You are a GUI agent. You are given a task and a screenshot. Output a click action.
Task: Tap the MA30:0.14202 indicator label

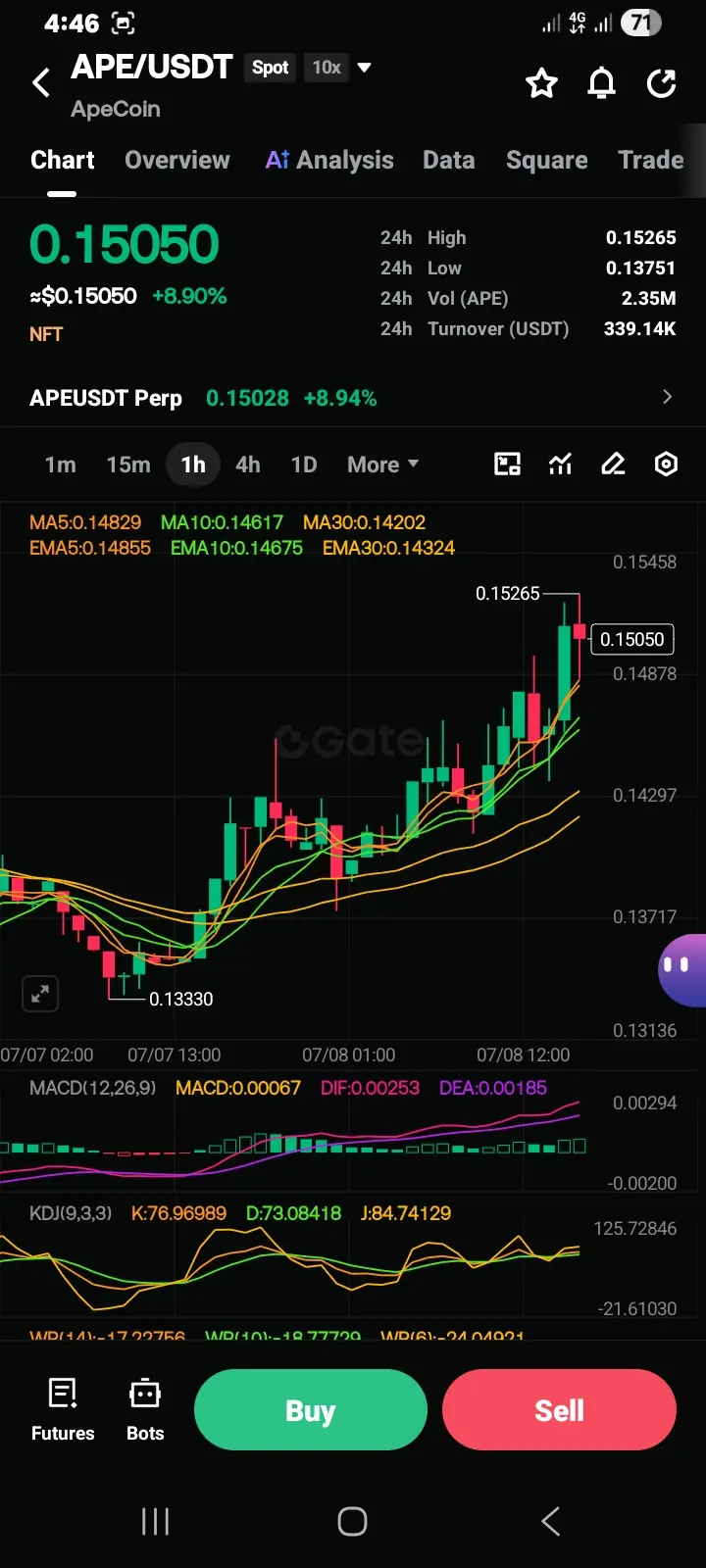[x=364, y=522]
